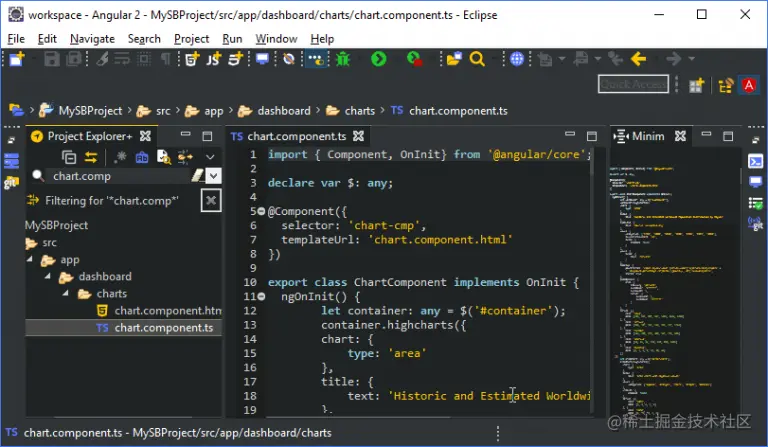Toggle the asterisk icon in Project Explorer toolbar

[120, 157]
